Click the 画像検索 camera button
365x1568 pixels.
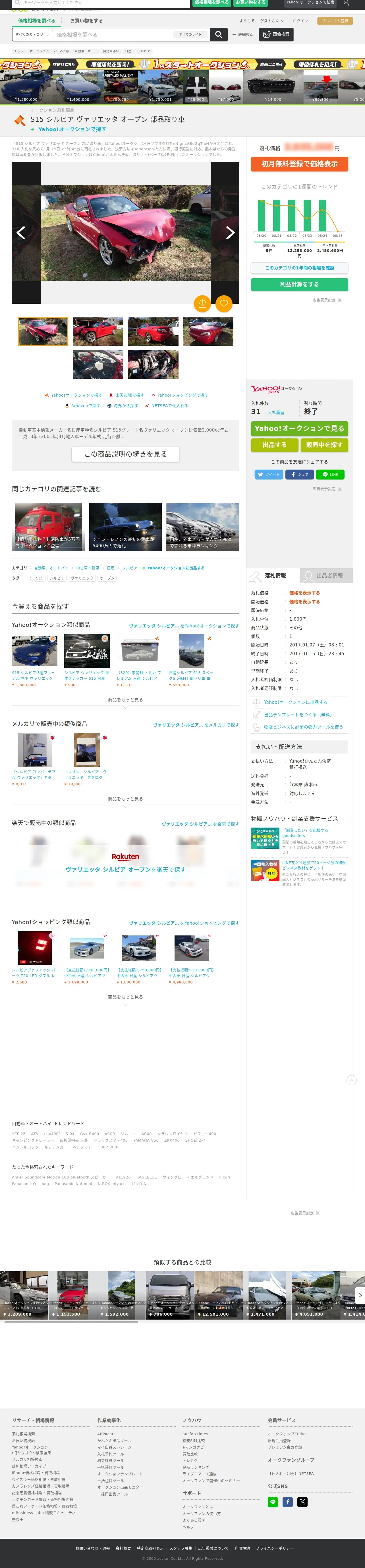(x=277, y=35)
